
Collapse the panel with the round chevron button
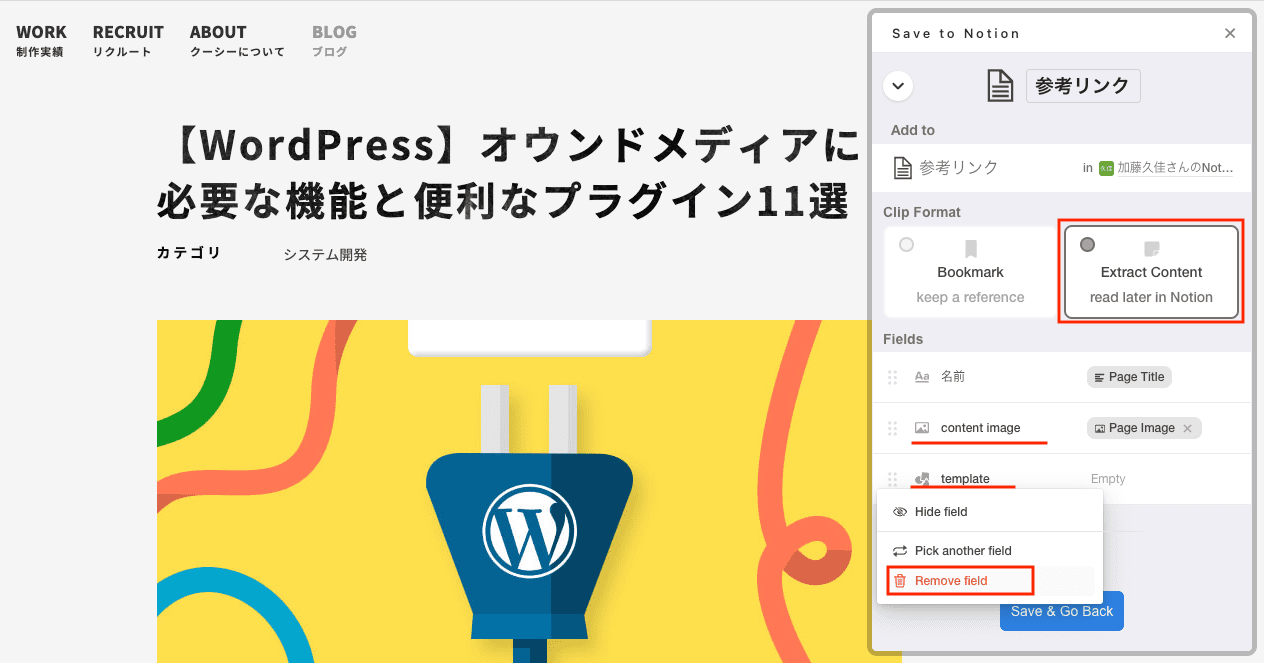(898, 86)
